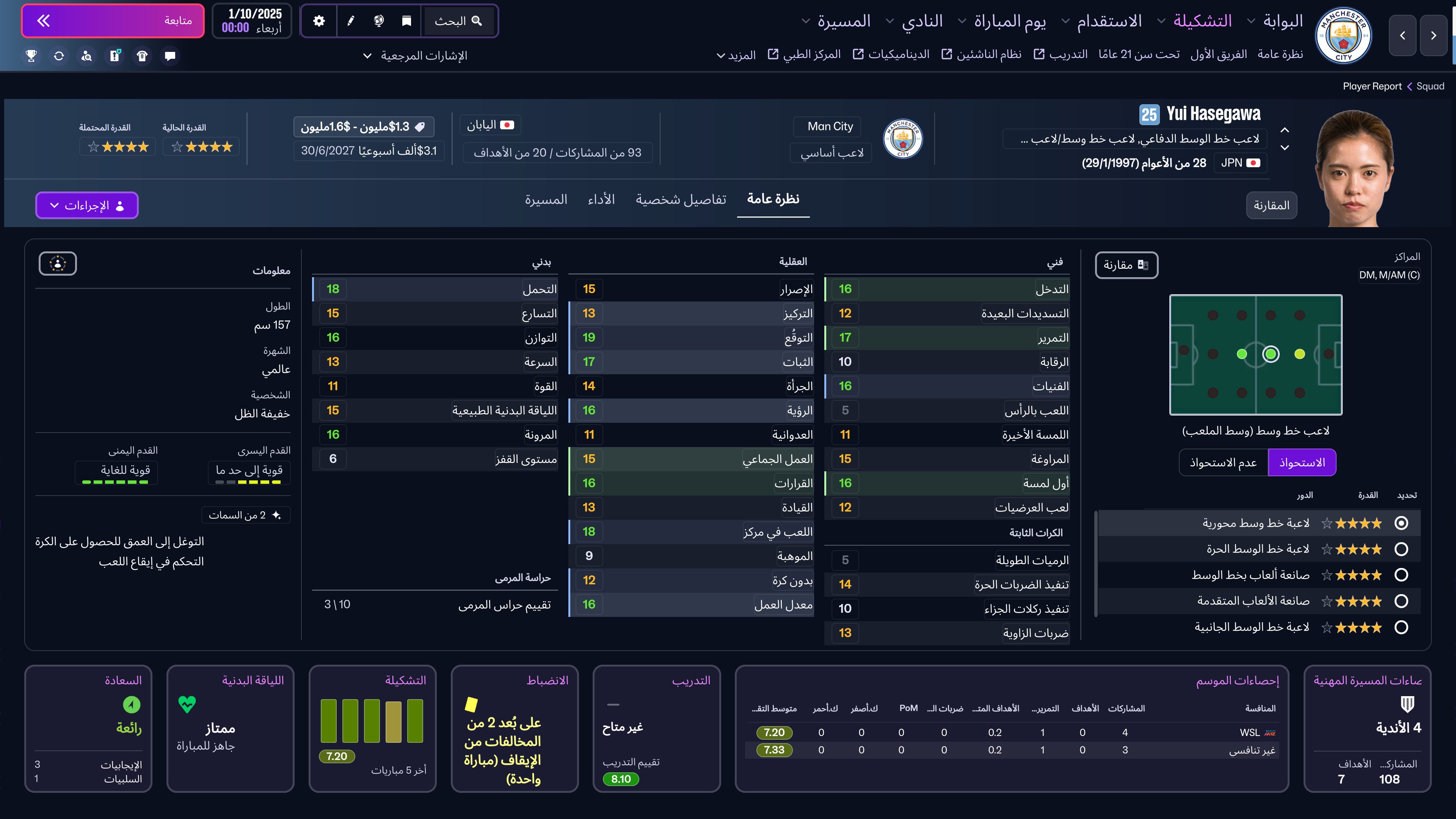
Task: Open the bookmark icon in top toolbar
Action: pyautogui.click(x=406, y=21)
